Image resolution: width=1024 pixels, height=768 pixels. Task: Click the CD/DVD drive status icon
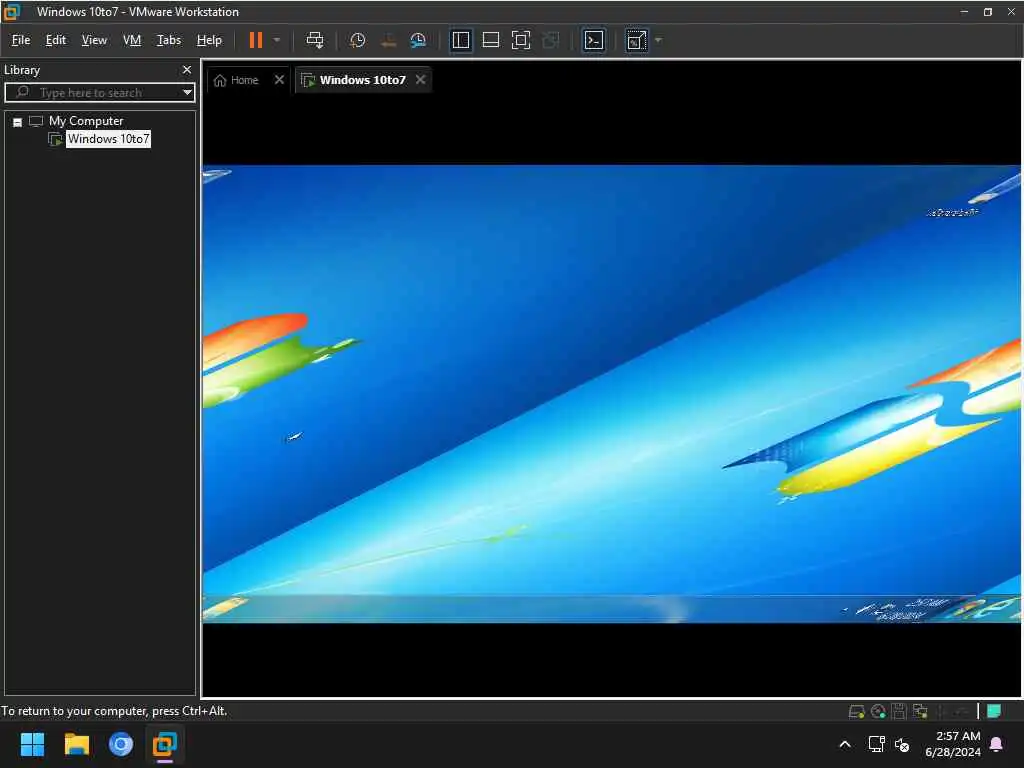click(878, 711)
